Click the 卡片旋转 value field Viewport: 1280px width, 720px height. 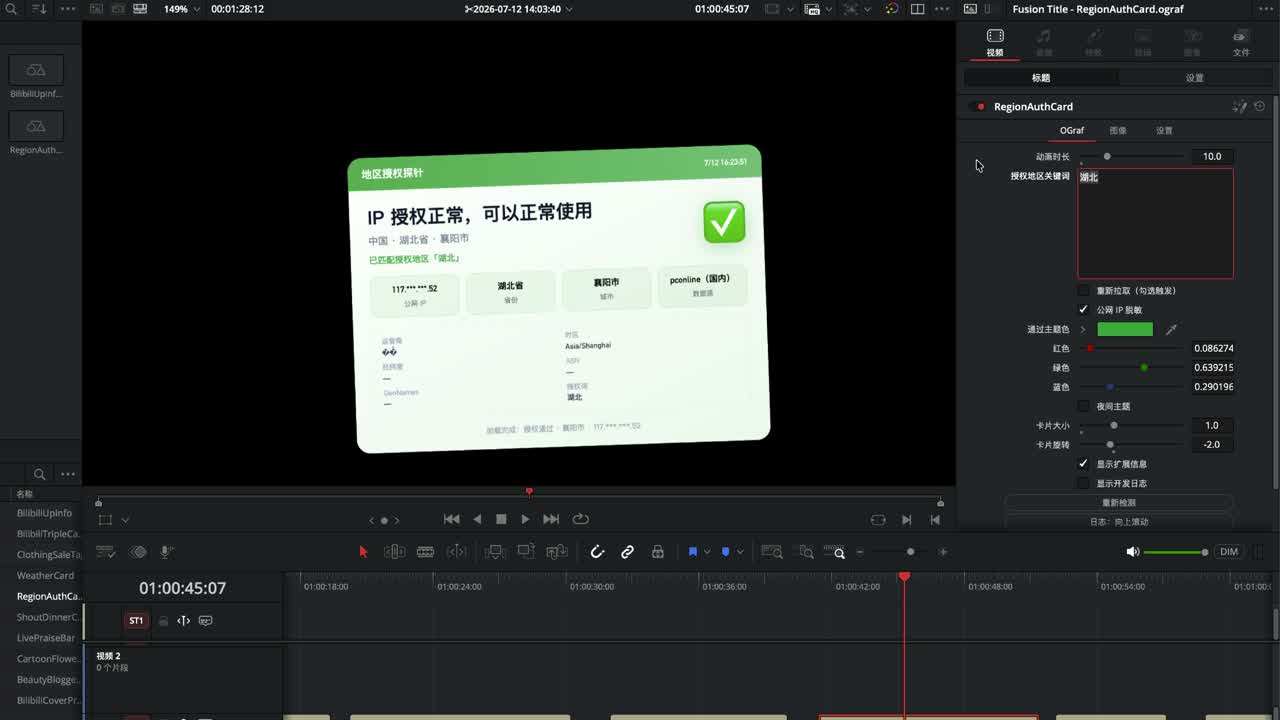point(1212,444)
